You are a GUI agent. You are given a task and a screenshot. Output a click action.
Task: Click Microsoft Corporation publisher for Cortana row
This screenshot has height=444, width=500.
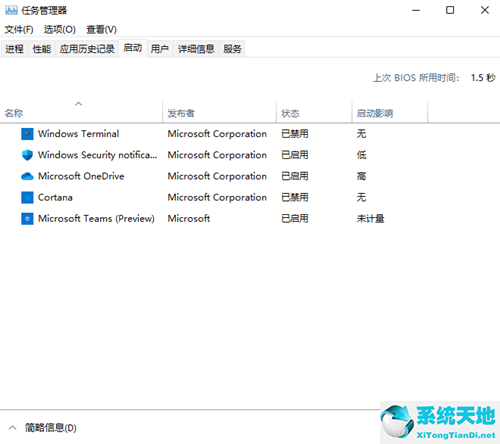(217, 197)
